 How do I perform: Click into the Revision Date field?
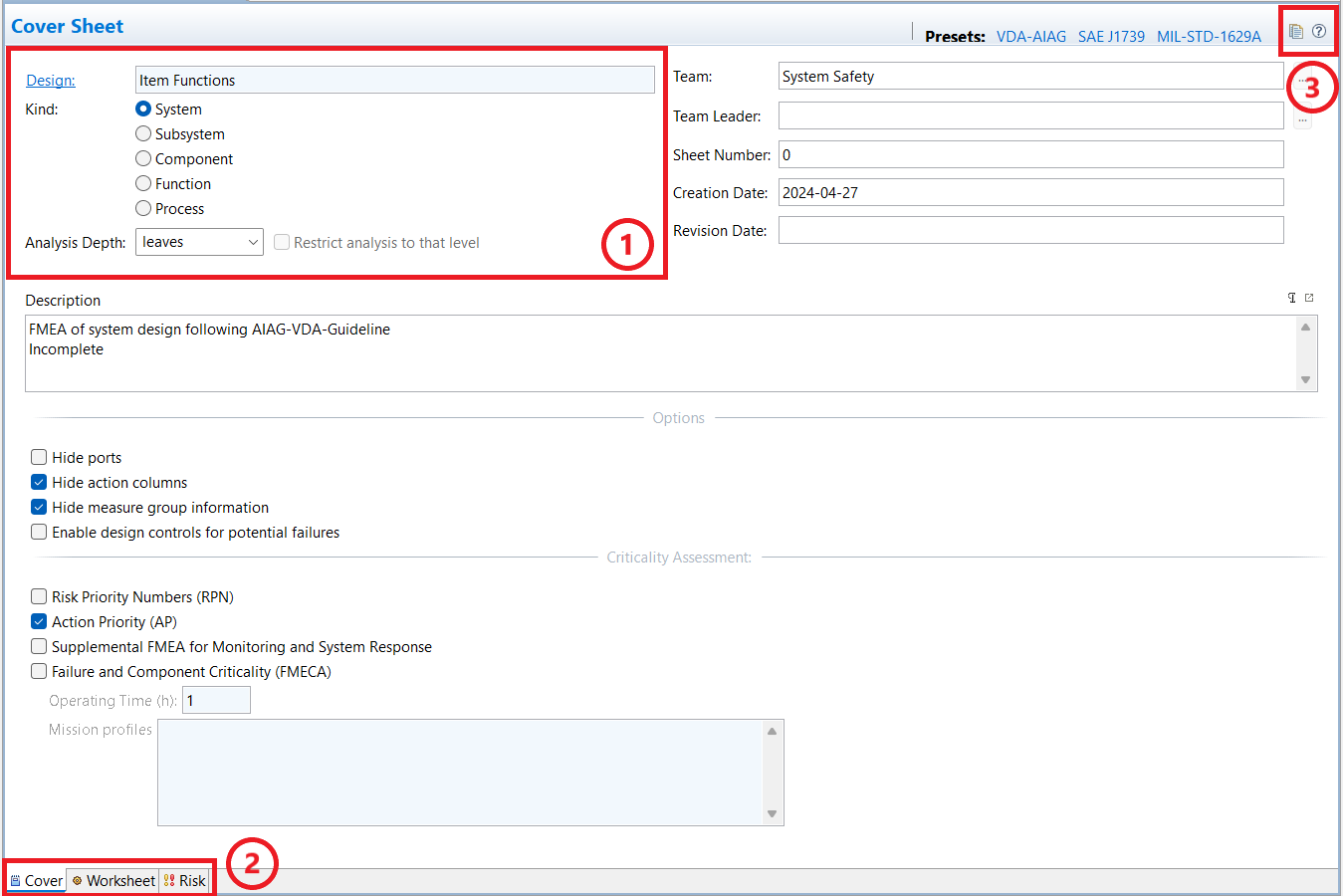(1030, 231)
